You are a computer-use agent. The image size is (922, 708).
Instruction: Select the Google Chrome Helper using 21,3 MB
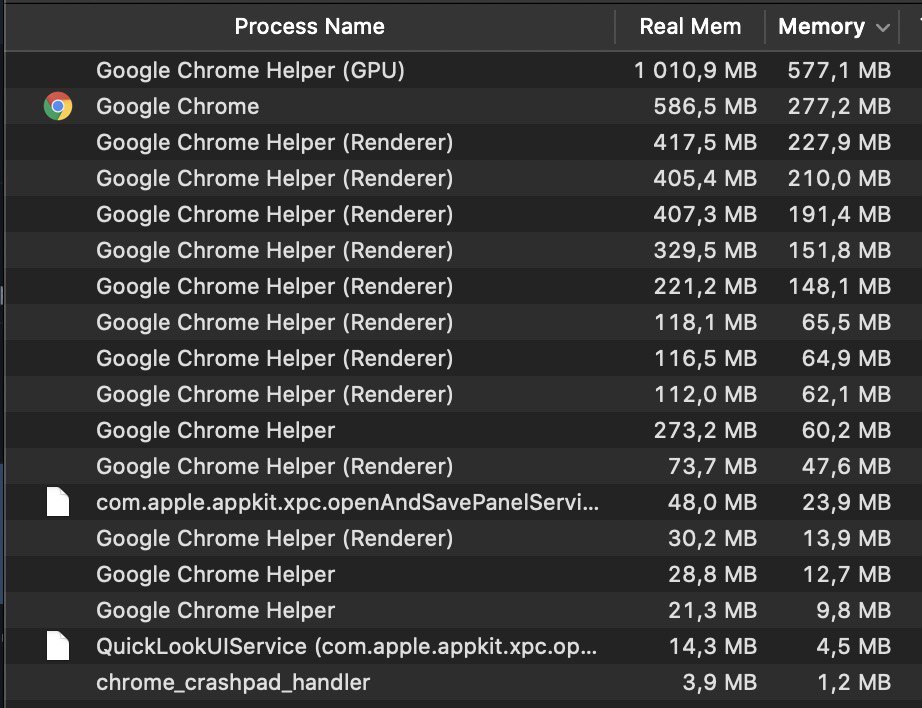[x=463, y=610]
